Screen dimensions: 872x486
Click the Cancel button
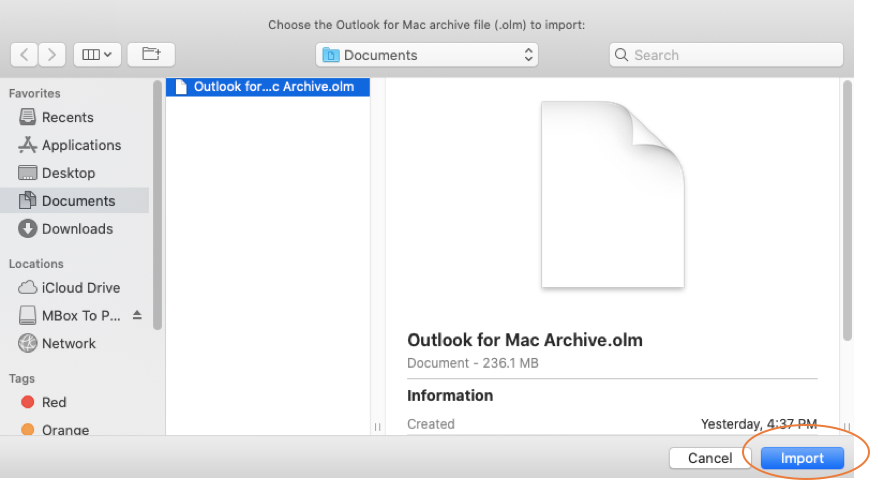(710, 458)
